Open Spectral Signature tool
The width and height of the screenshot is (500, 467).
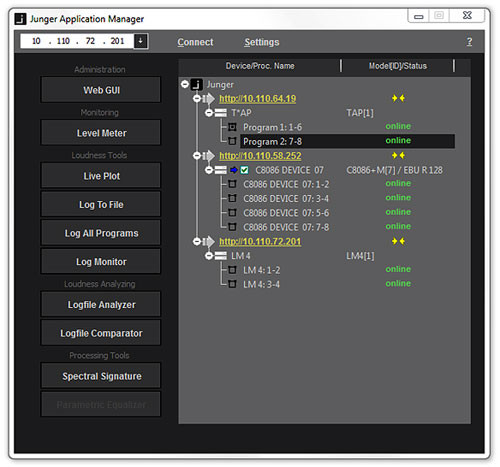point(101,376)
